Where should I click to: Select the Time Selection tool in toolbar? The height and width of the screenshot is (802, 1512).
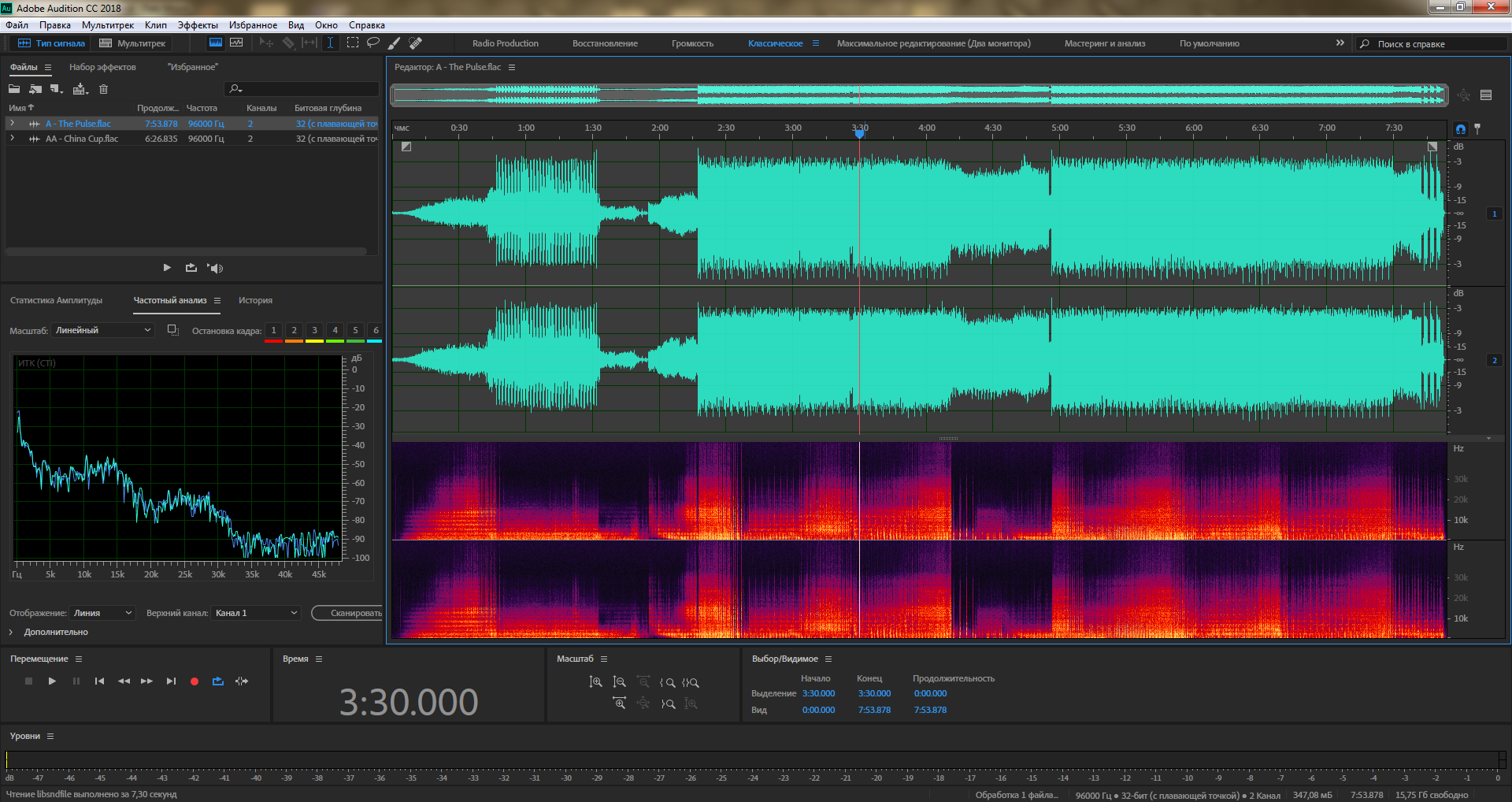tap(330, 43)
